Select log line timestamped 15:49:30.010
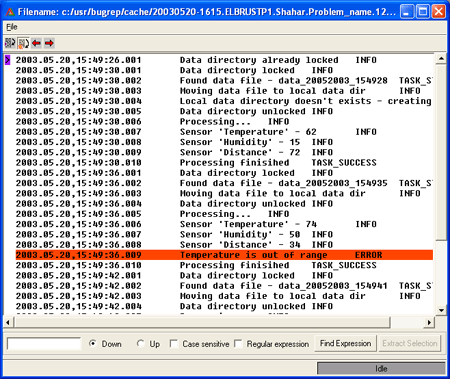This screenshot has width=450, height=379. [224, 163]
